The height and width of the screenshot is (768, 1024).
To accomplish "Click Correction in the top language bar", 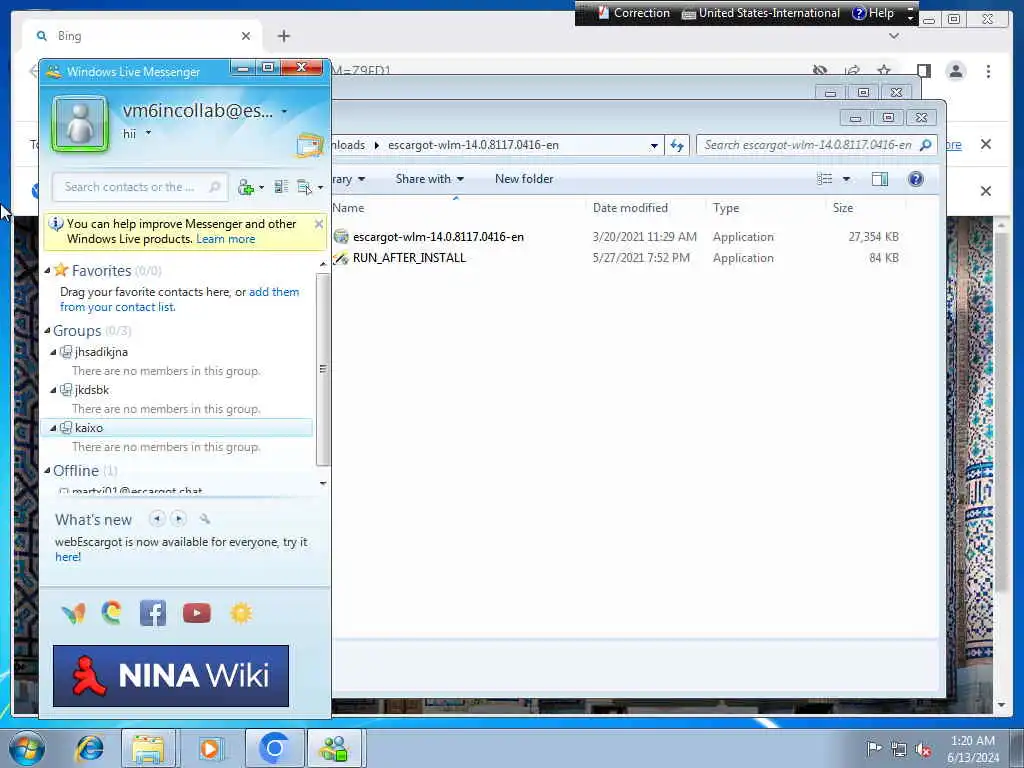I will pos(633,13).
